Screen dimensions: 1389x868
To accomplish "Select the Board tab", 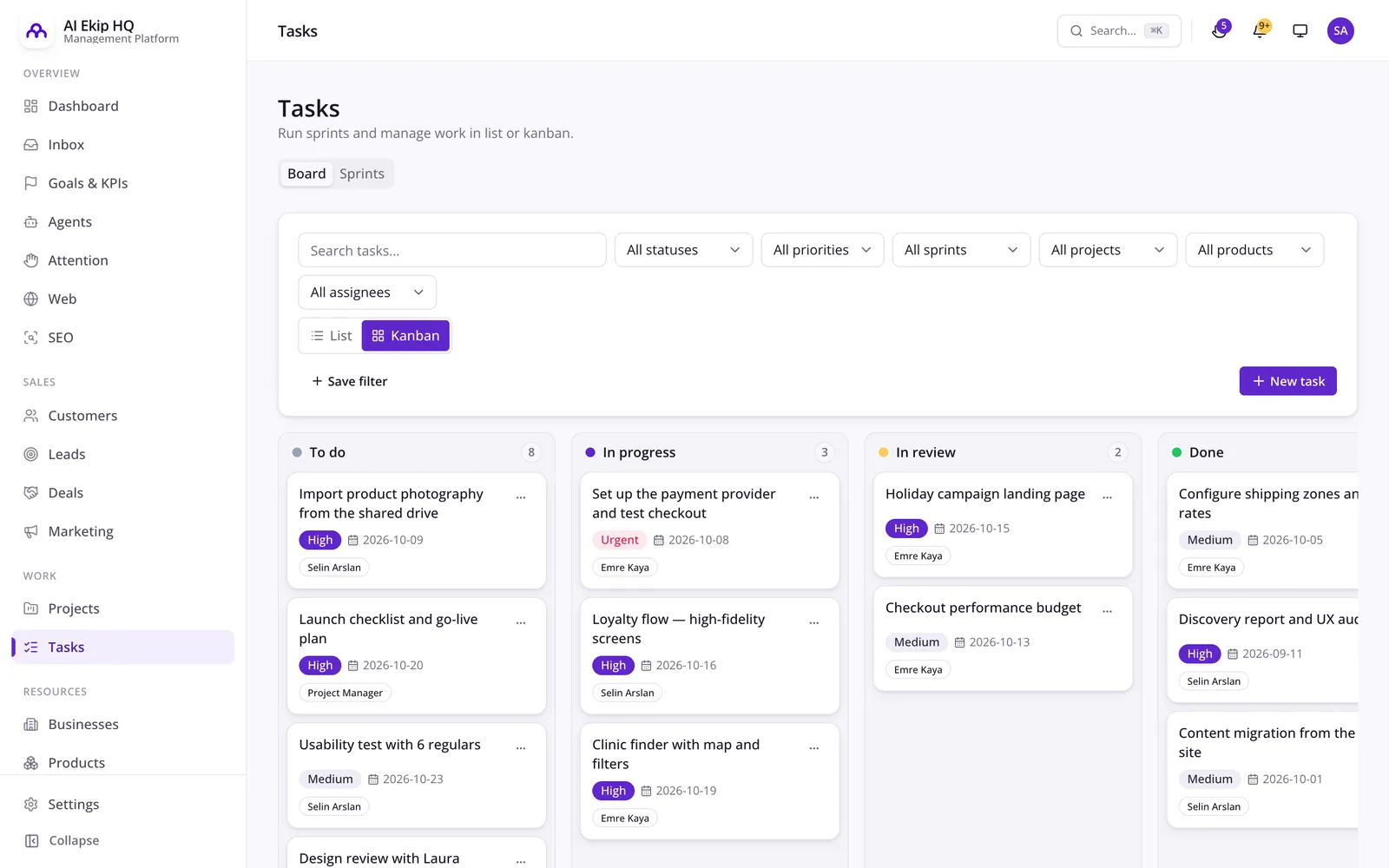I will (306, 174).
